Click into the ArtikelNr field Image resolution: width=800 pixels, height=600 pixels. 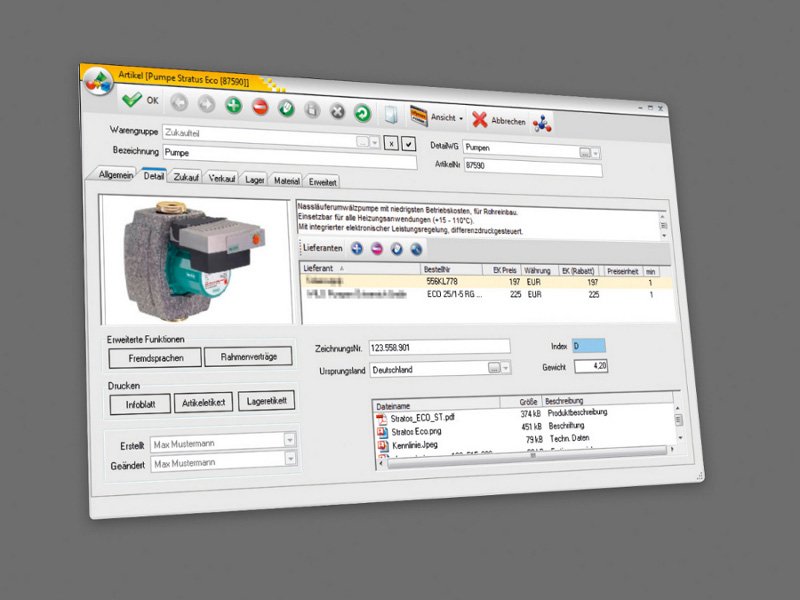[533, 168]
